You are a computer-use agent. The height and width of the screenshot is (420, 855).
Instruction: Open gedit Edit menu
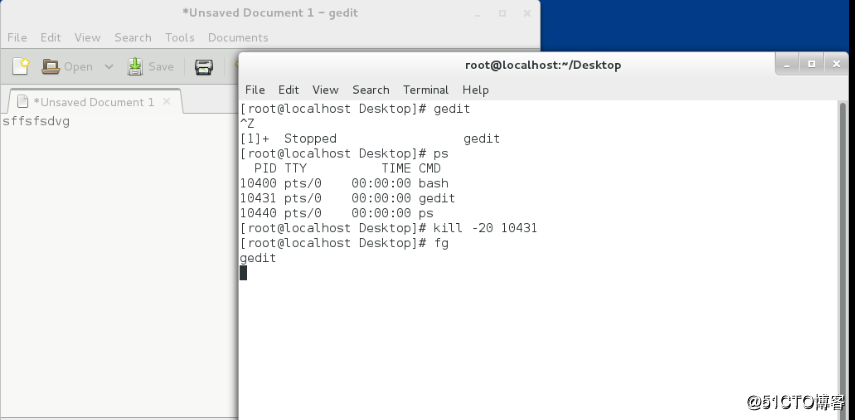[51, 38]
